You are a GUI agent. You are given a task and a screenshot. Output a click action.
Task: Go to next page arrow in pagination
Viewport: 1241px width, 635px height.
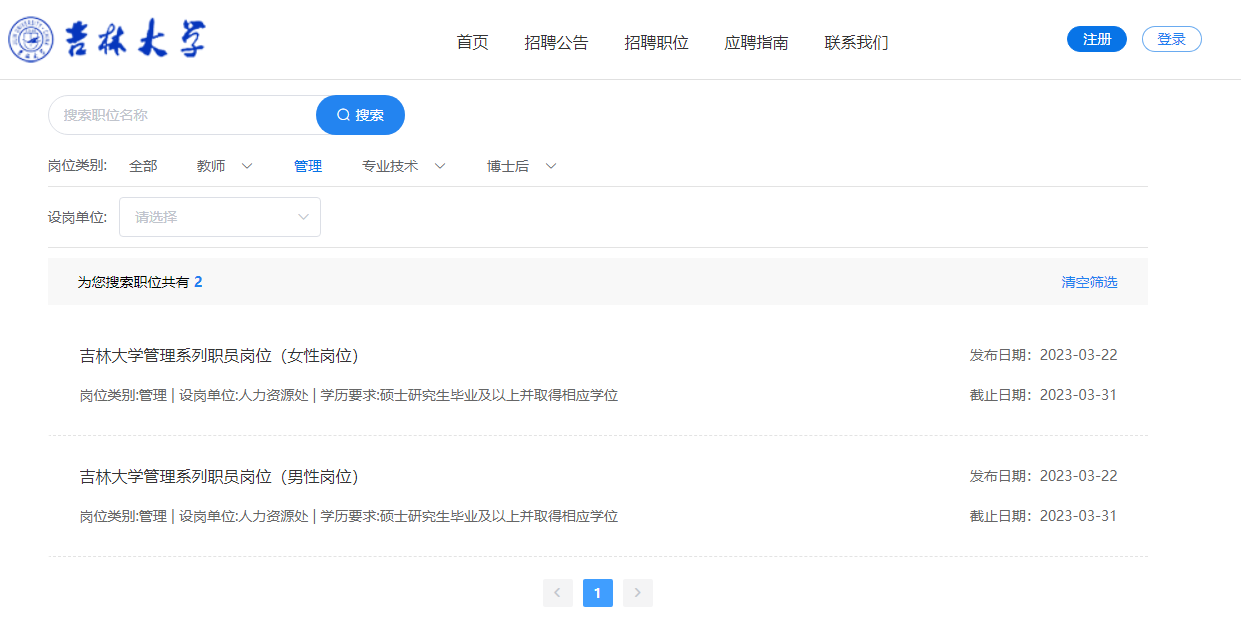(637, 593)
